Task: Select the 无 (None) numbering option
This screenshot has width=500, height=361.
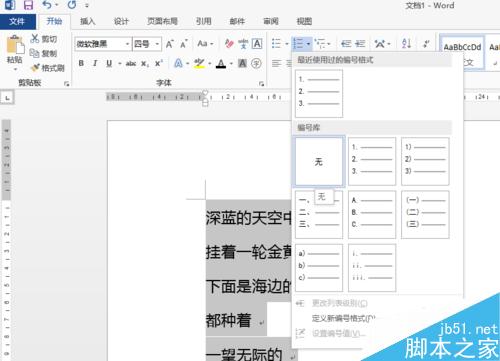Action: pyautogui.click(x=319, y=161)
